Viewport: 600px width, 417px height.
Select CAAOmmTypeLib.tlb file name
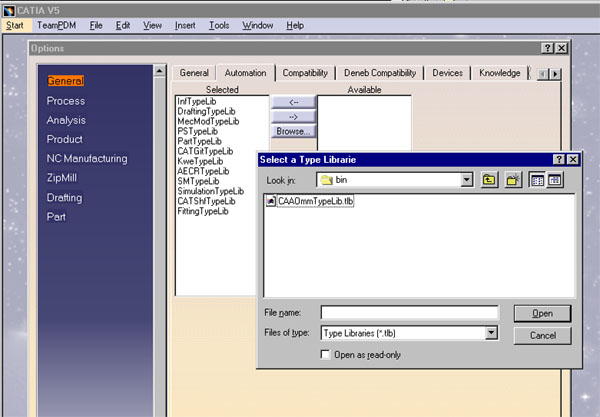(x=315, y=201)
